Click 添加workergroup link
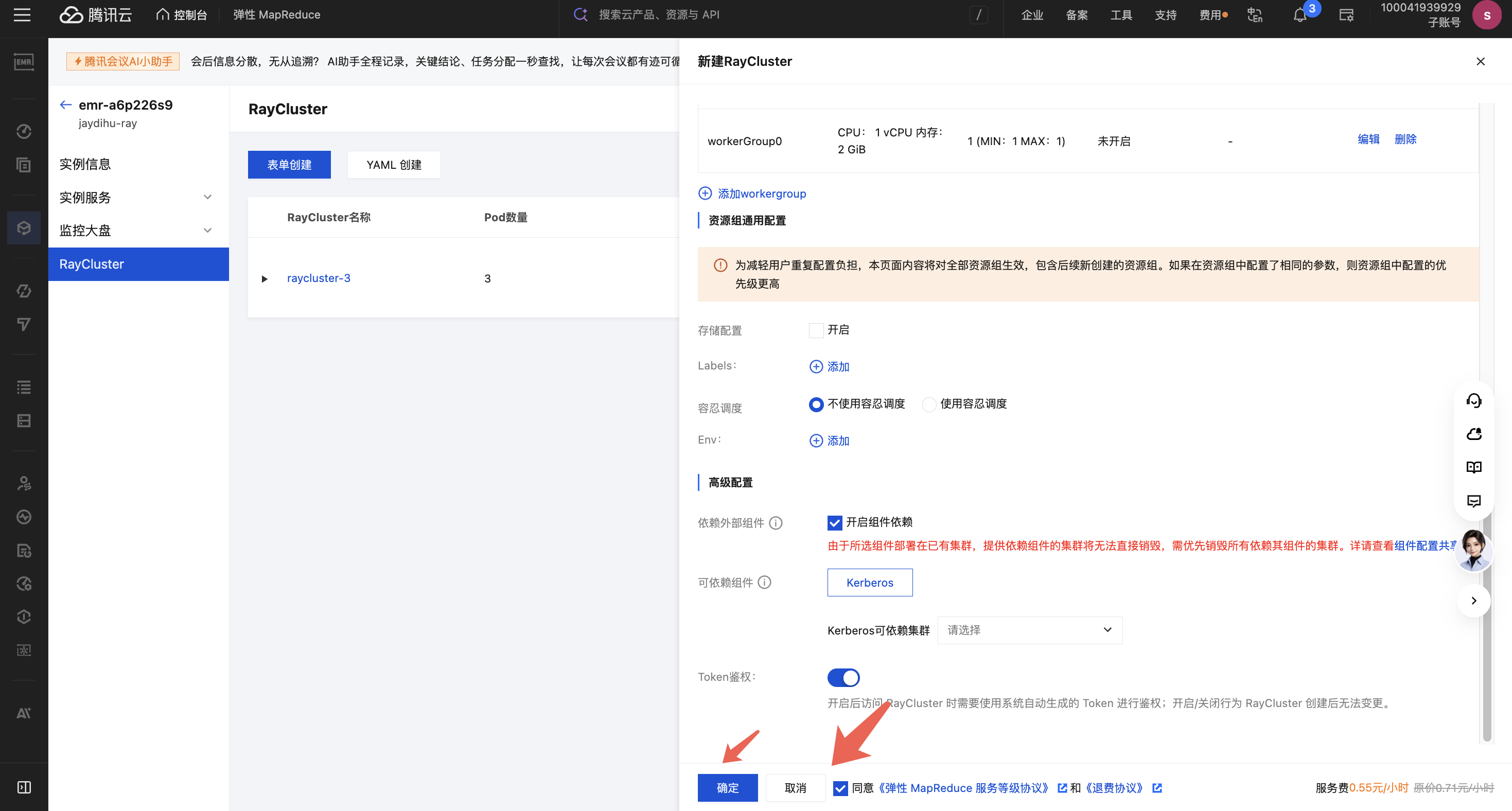Viewport: 1512px width, 811px height. tap(752, 193)
